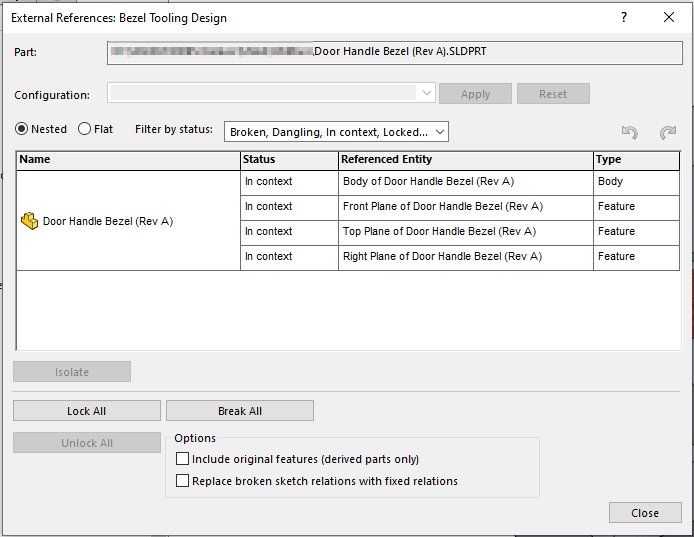Viewport: 694px width, 537px height.
Task: Click the undo arrow icon
Action: pyautogui.click(x=629, y=132)
